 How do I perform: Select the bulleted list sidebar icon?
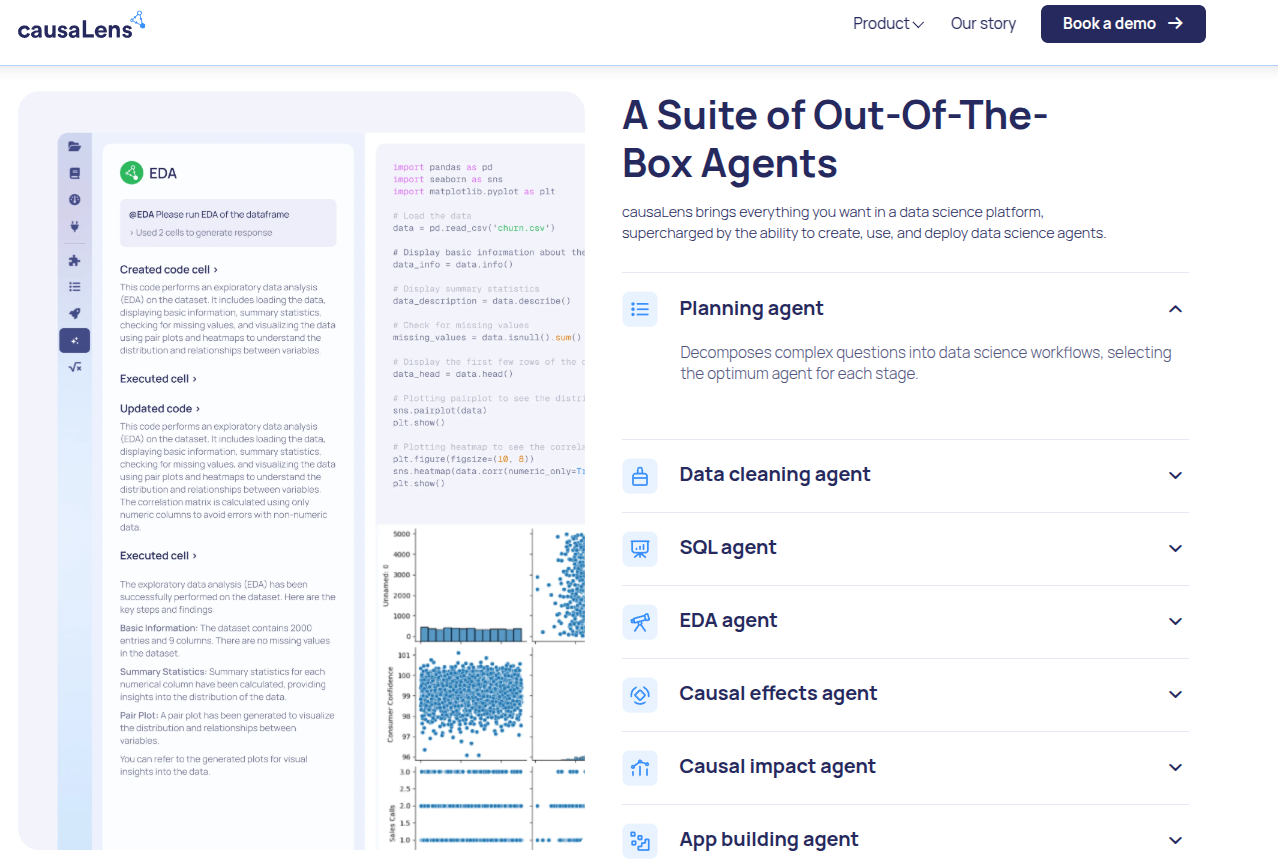(74, 287)
